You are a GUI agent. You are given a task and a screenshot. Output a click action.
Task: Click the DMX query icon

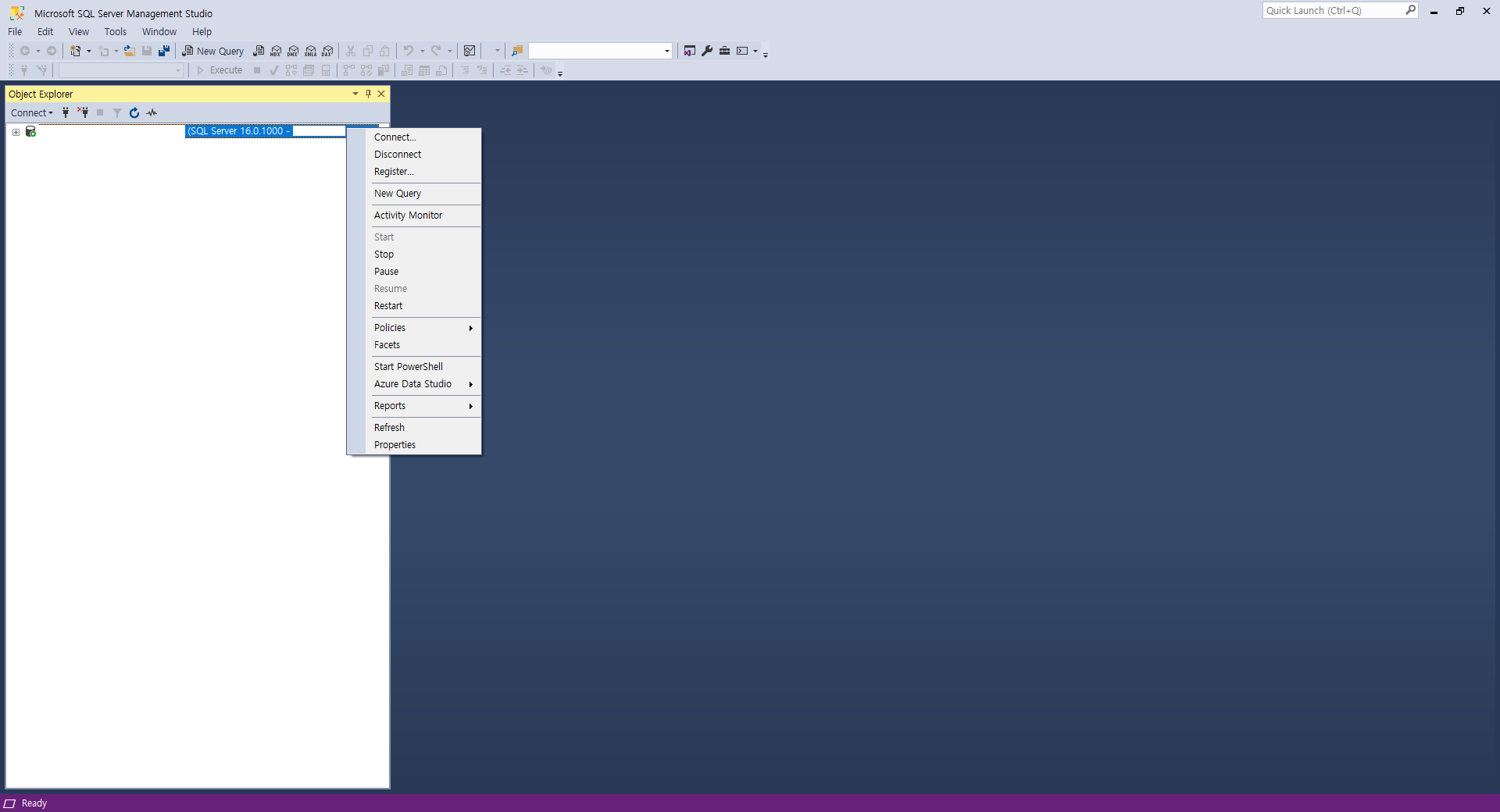tap(293, 51)
